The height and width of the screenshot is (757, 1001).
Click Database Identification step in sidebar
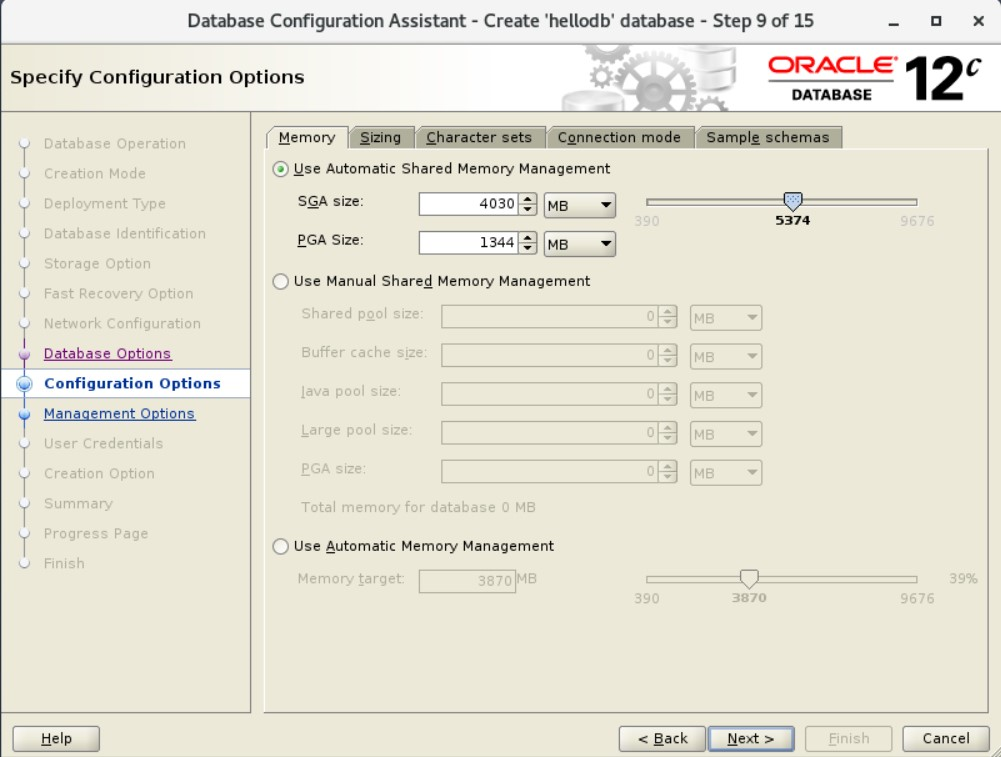click(x=124, y=234)
